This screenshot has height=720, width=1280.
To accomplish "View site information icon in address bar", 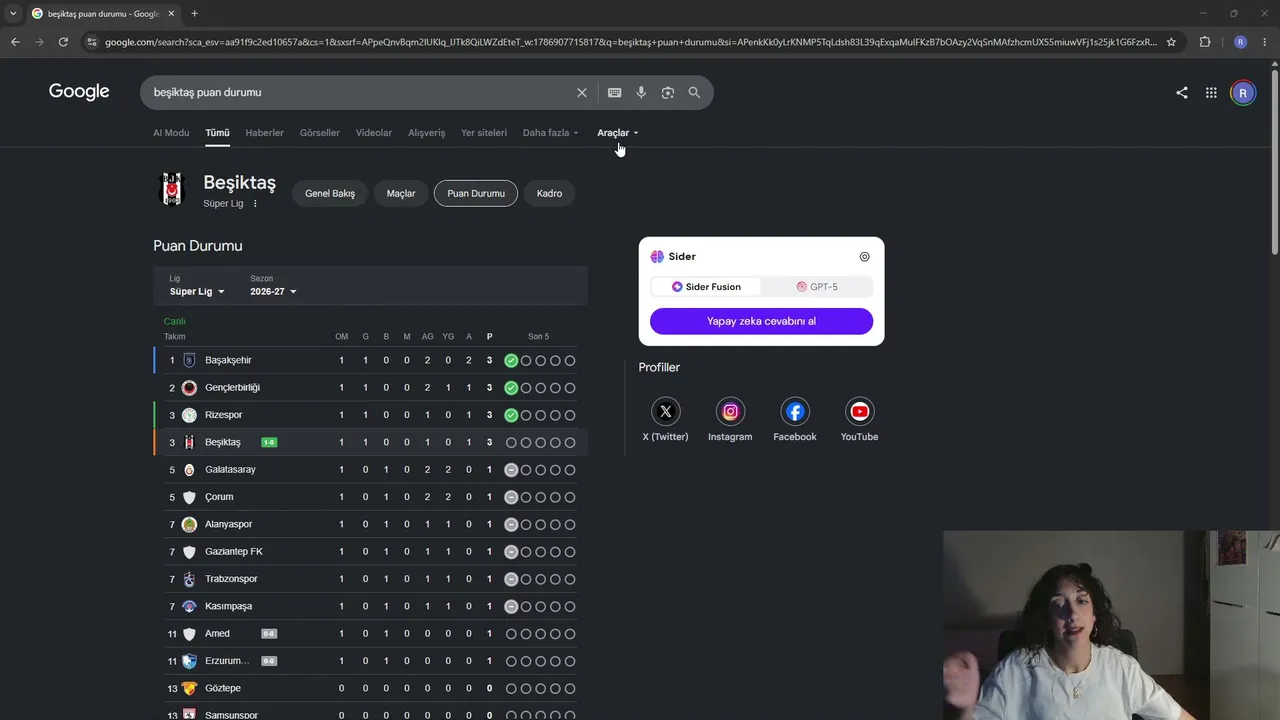I will (x=92, y=42).
